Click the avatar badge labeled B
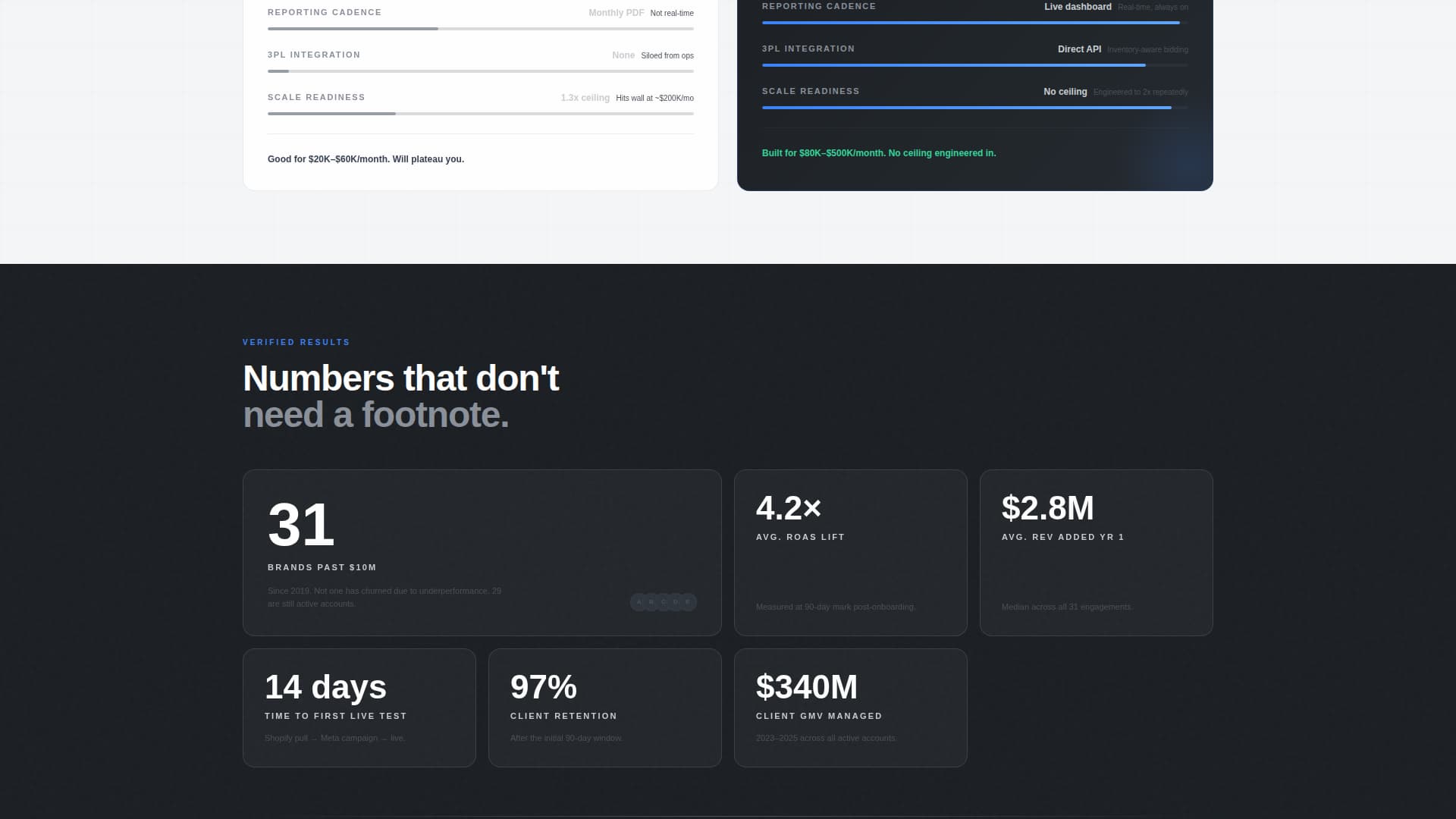1456x819 pixels. [x=651, y=602]
